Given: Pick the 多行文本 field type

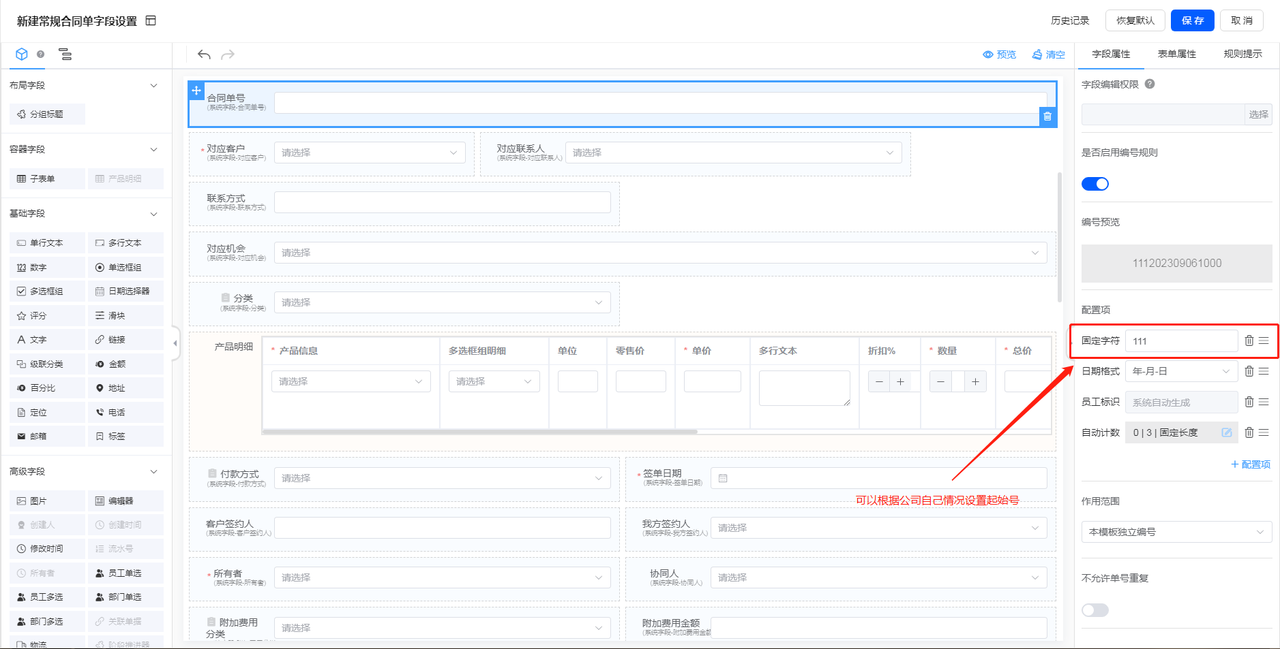Looking at the screenshot, I should tap(126, 243).
